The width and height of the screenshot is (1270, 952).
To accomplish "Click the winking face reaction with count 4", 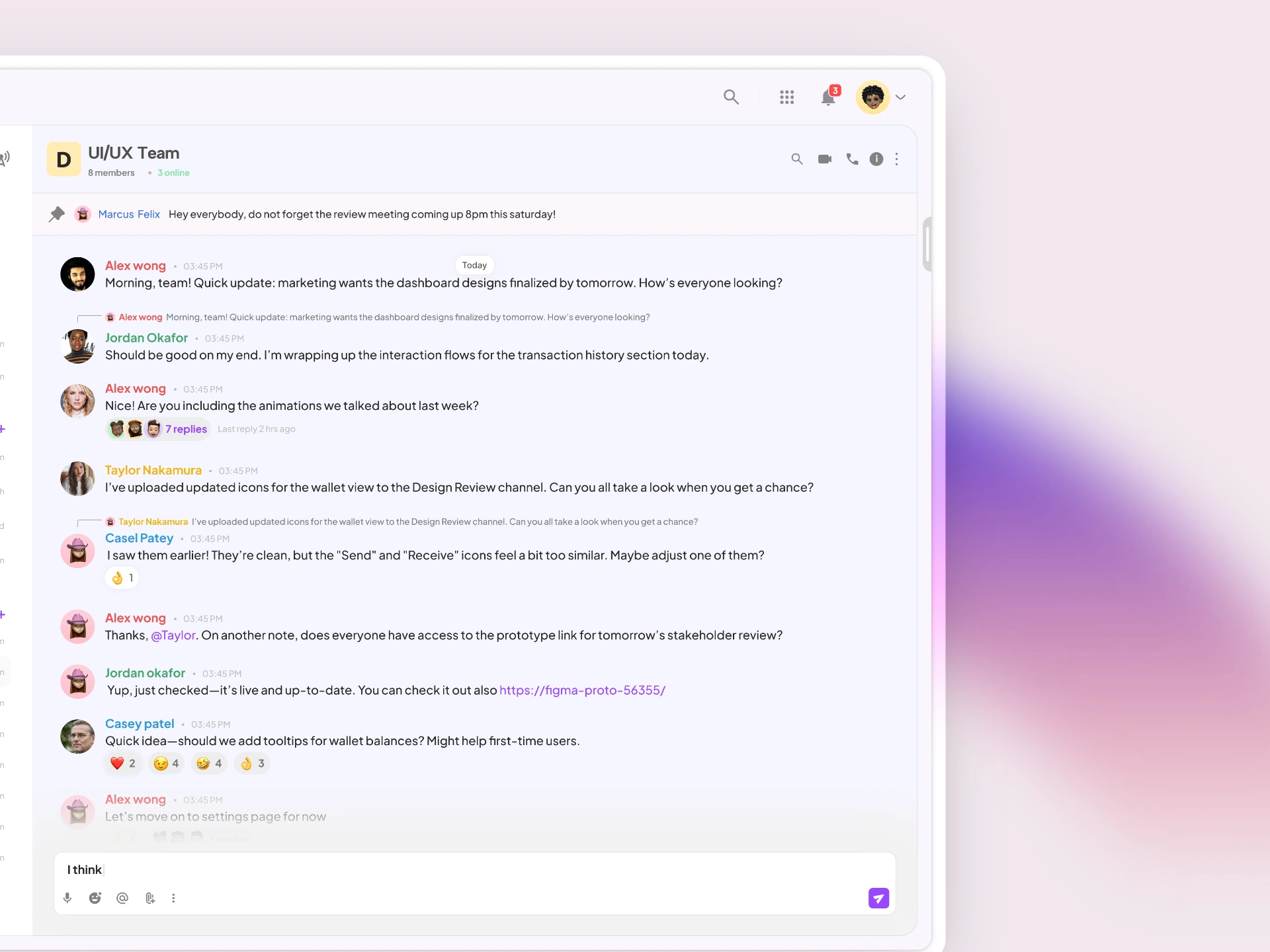I will click(166, 764).
